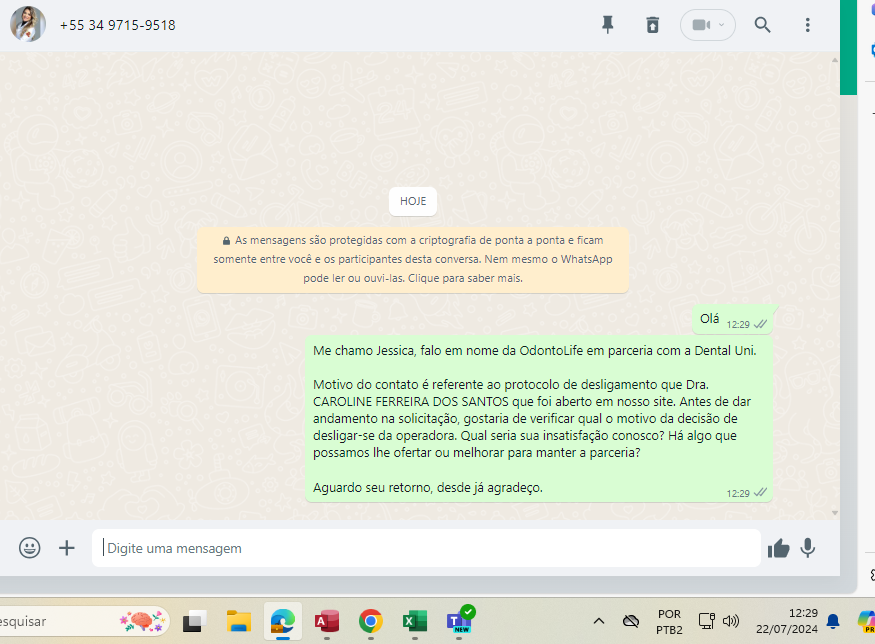This screenshot has height=644, width=875.
Task: Open the three-dot chat menu
Action: pyautogui.click(x=807, y=25)
